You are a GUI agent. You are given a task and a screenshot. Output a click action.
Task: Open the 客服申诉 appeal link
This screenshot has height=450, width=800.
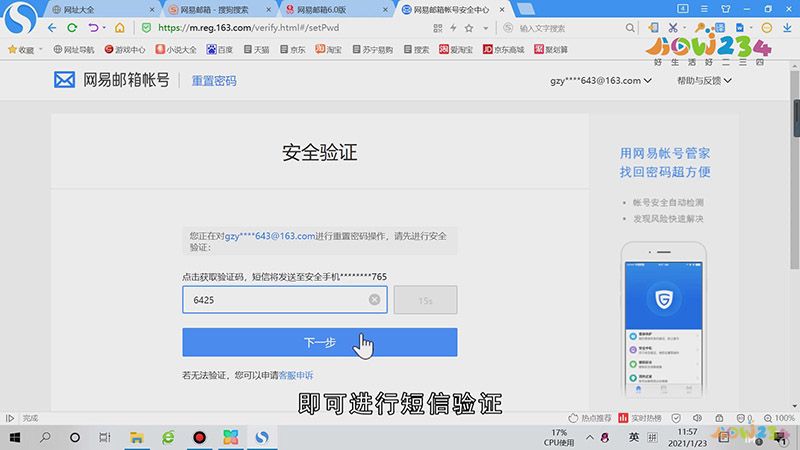click(296, 375)
